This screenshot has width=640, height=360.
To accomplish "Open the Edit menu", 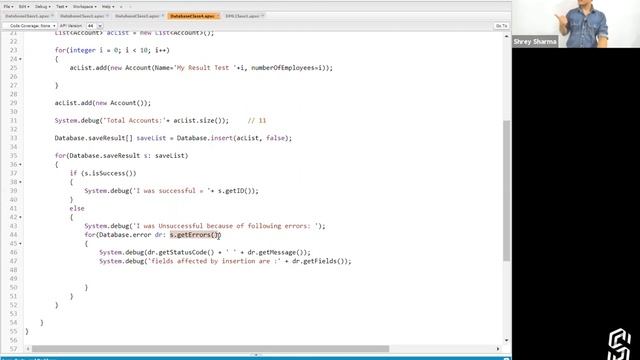I will (x=23, y=7).
